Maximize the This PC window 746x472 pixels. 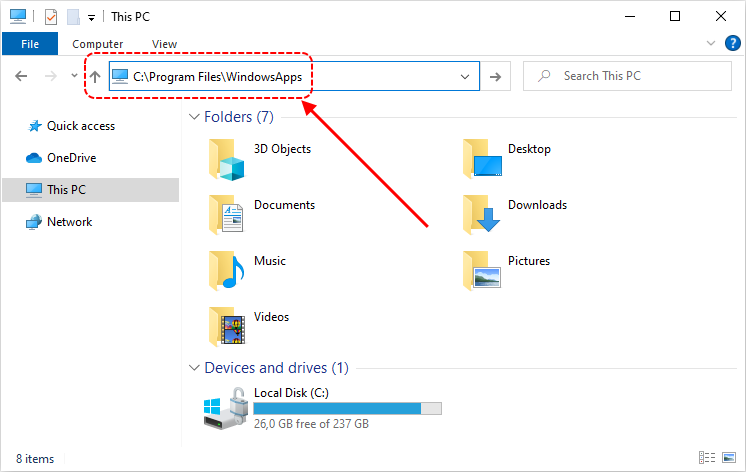(675, 17)
